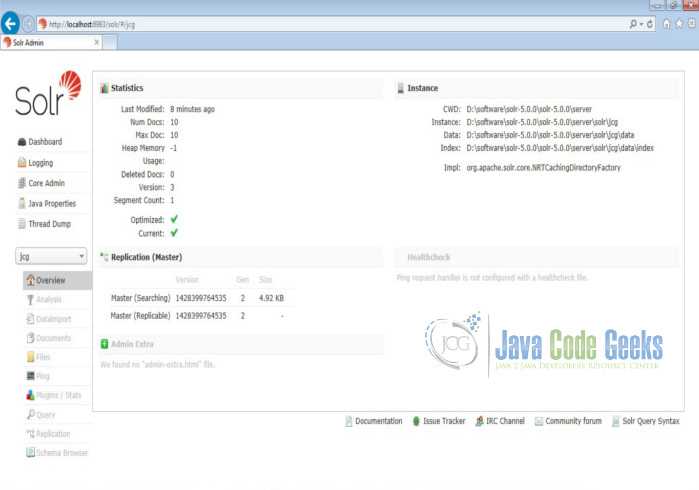
Task: Click the Master (Replicable) row label
Action: (140, 316)
